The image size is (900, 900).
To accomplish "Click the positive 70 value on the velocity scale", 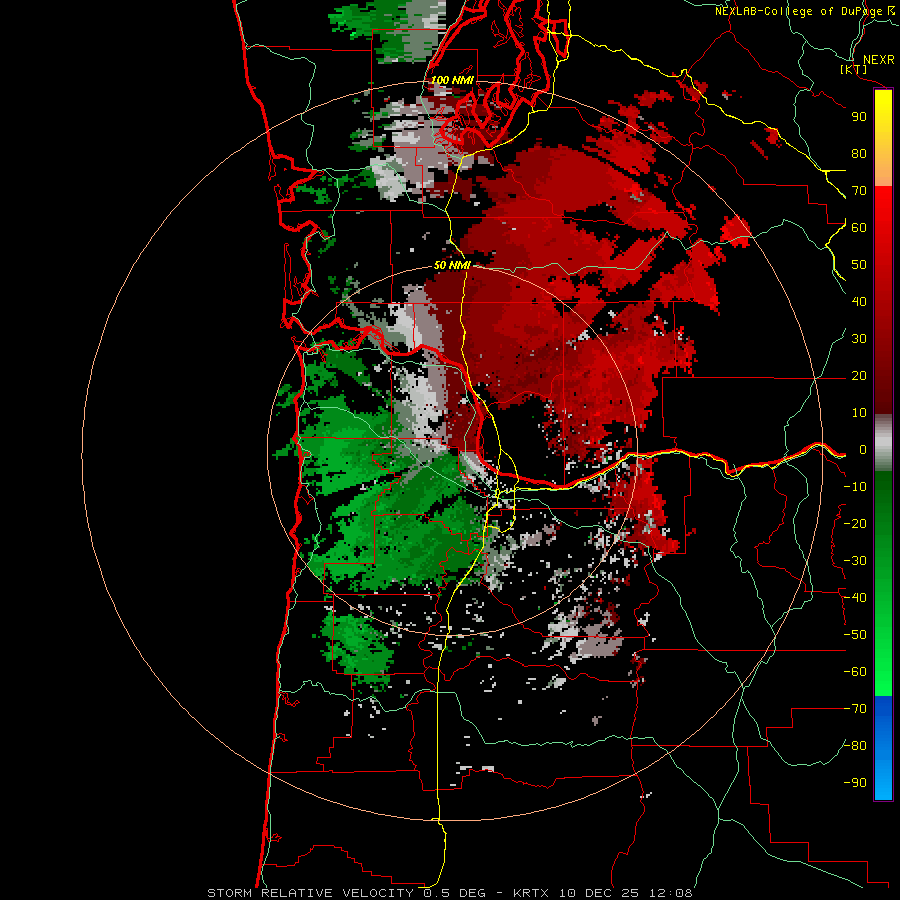I will pos(859,191).
